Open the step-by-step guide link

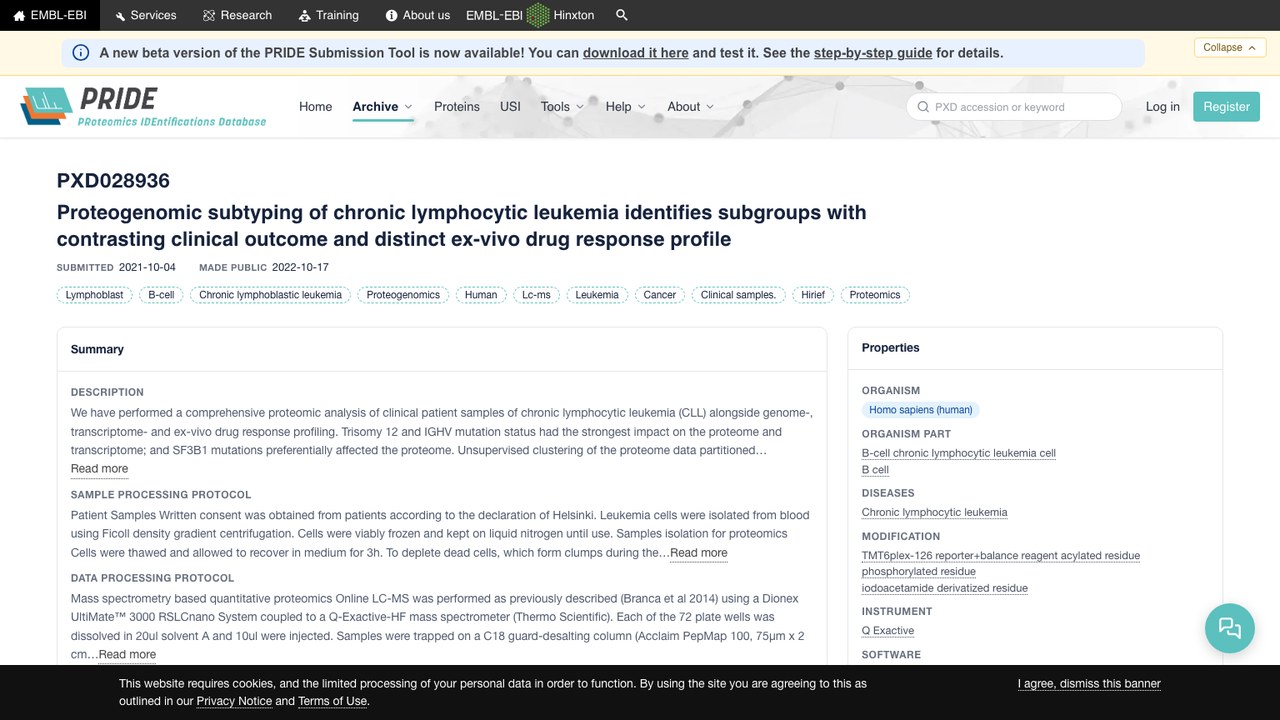[873, 53]
